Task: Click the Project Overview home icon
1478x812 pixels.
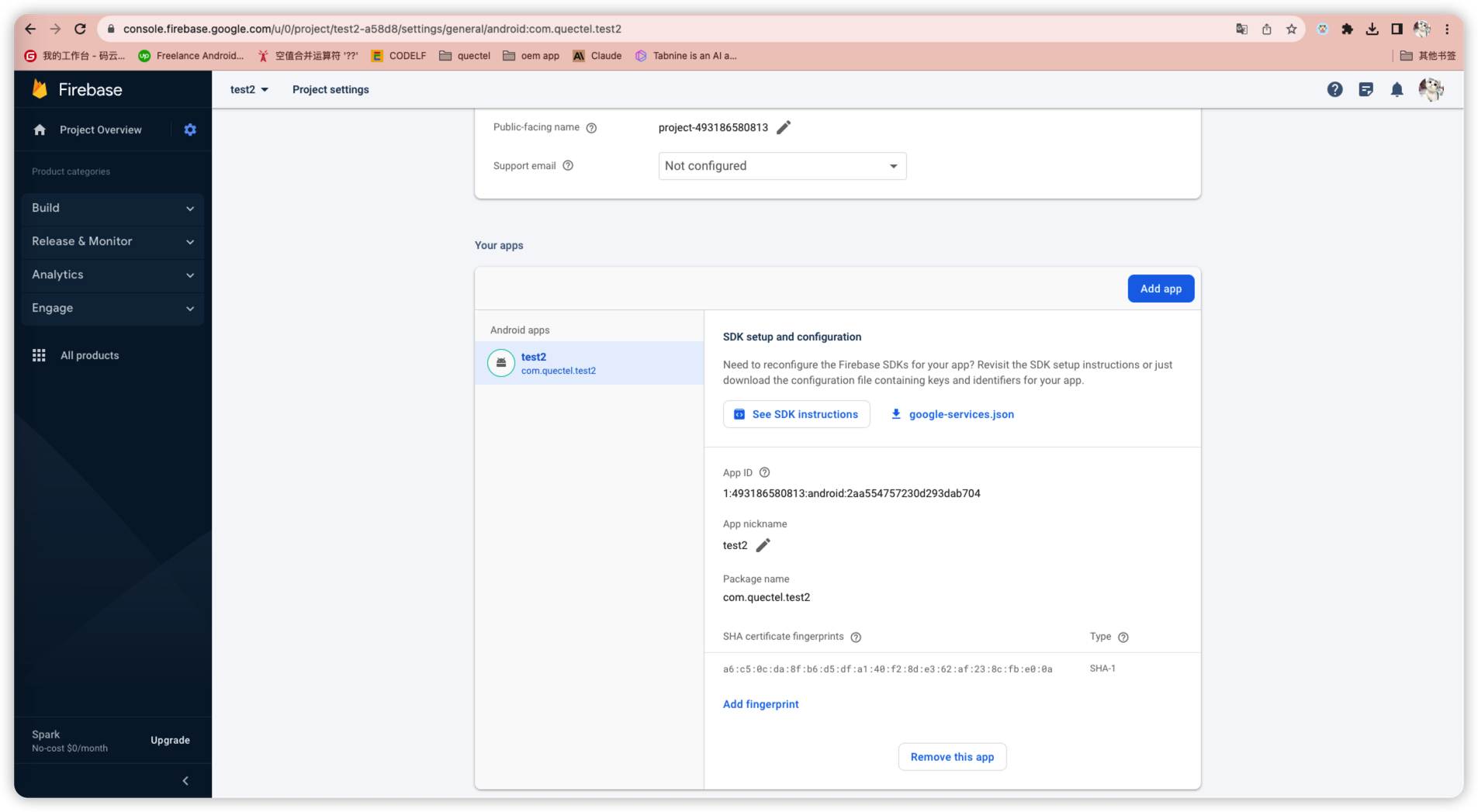Action: 40,130
